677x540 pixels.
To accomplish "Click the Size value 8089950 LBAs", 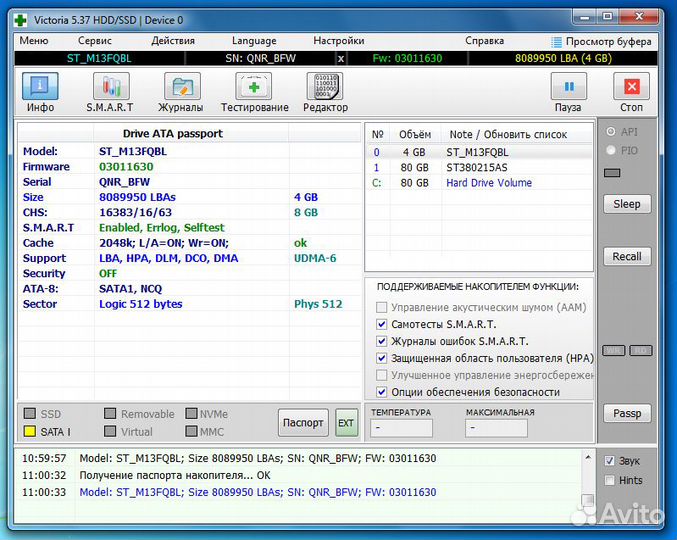I will pos(137,197).
